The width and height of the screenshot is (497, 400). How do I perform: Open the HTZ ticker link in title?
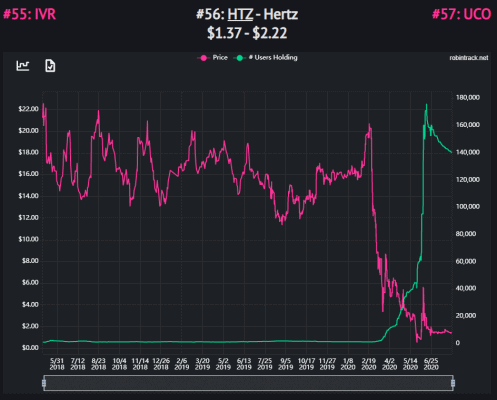pyautogui.click(x=240, y=14)
